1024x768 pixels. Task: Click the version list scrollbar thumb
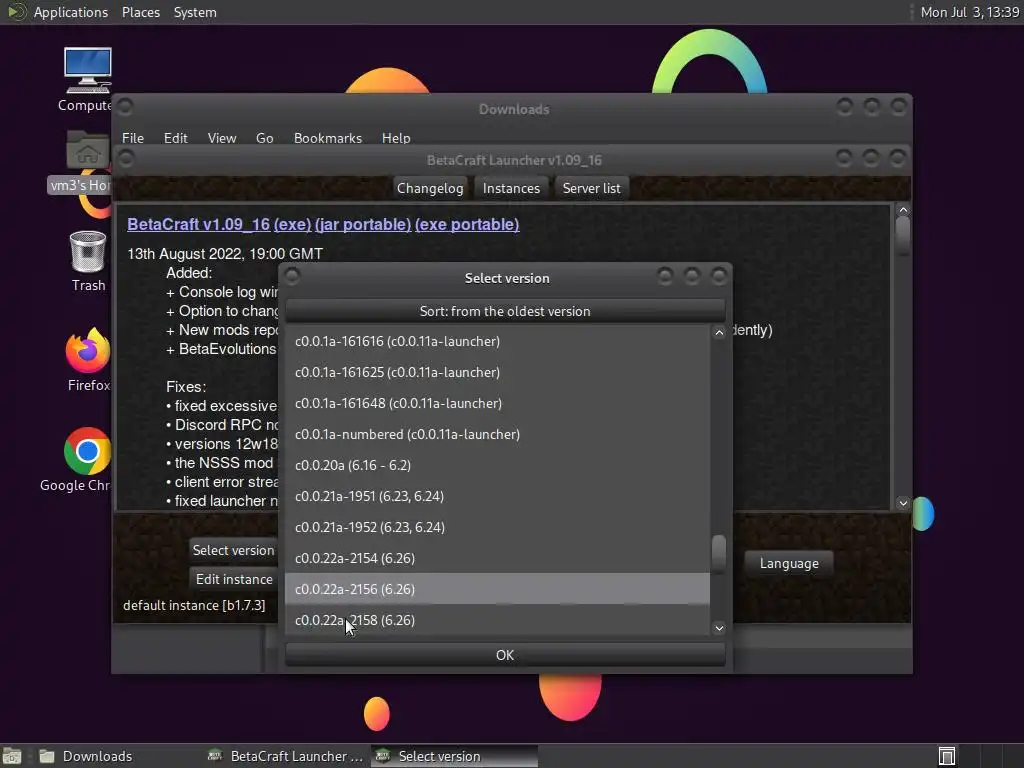coord(719,554)
